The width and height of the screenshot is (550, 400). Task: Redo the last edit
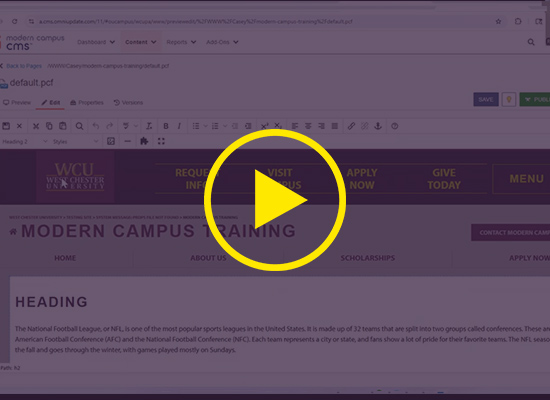tap(109, 126)
